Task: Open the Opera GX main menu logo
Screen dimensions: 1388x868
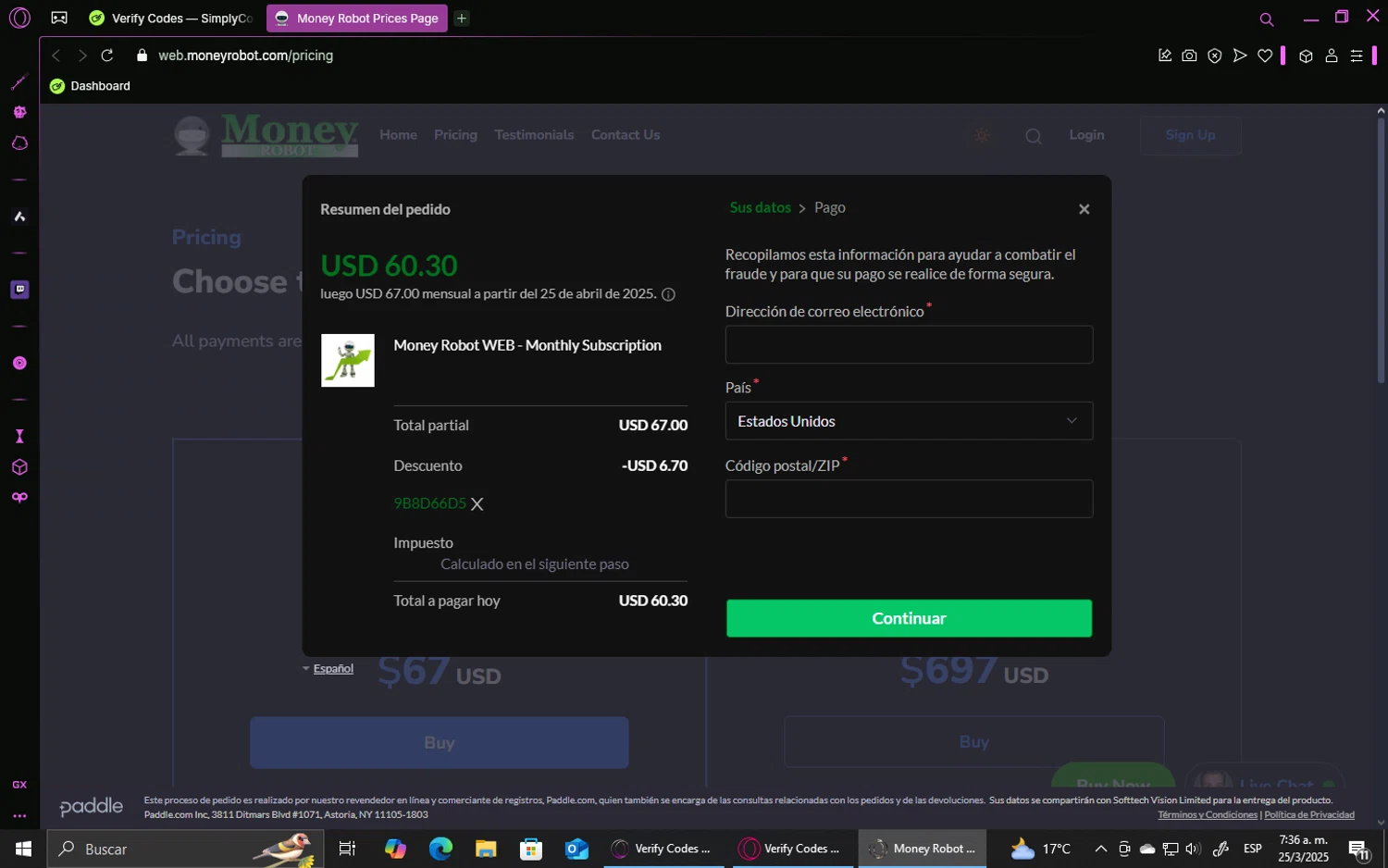Action: (19, 18)
